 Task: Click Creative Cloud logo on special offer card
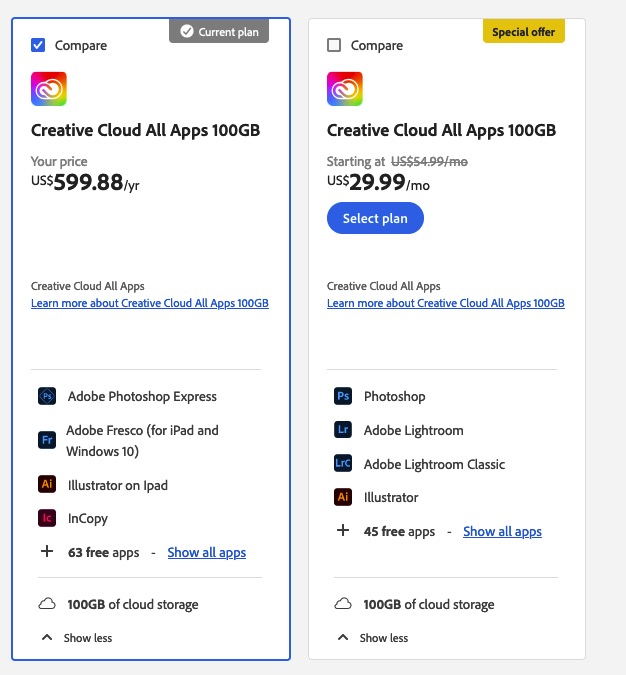(x=344, y=89)
